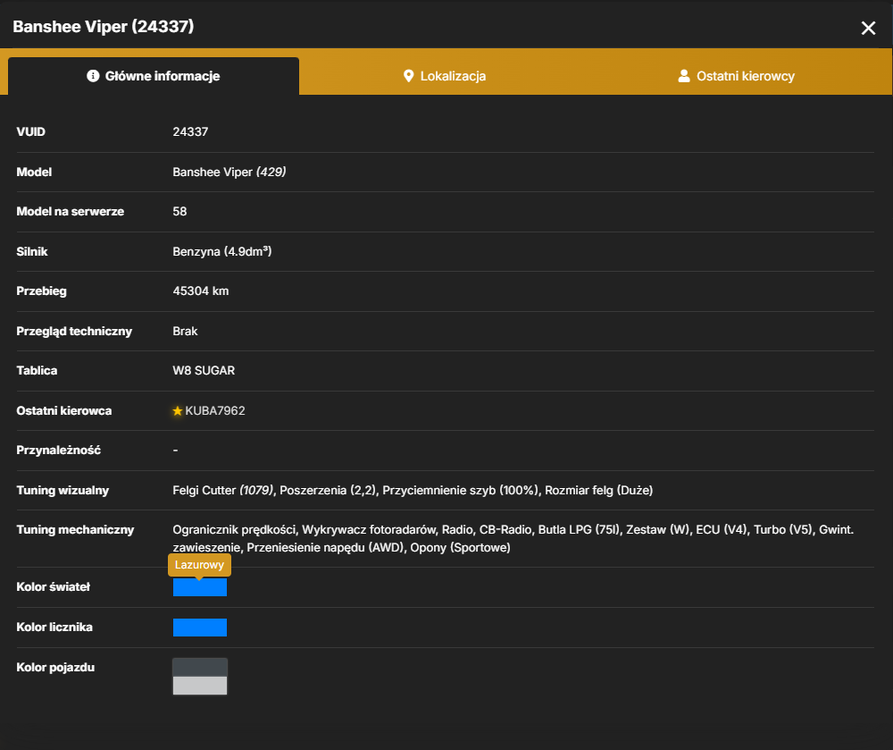This screenshot has width=893, height=750.
Task: Open driver profile KUBA7962
Action: pos(215,411)
